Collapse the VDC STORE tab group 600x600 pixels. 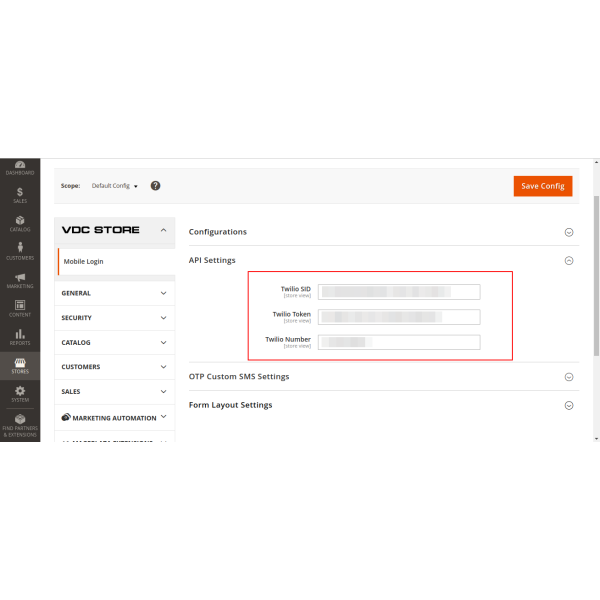[163, 230]
